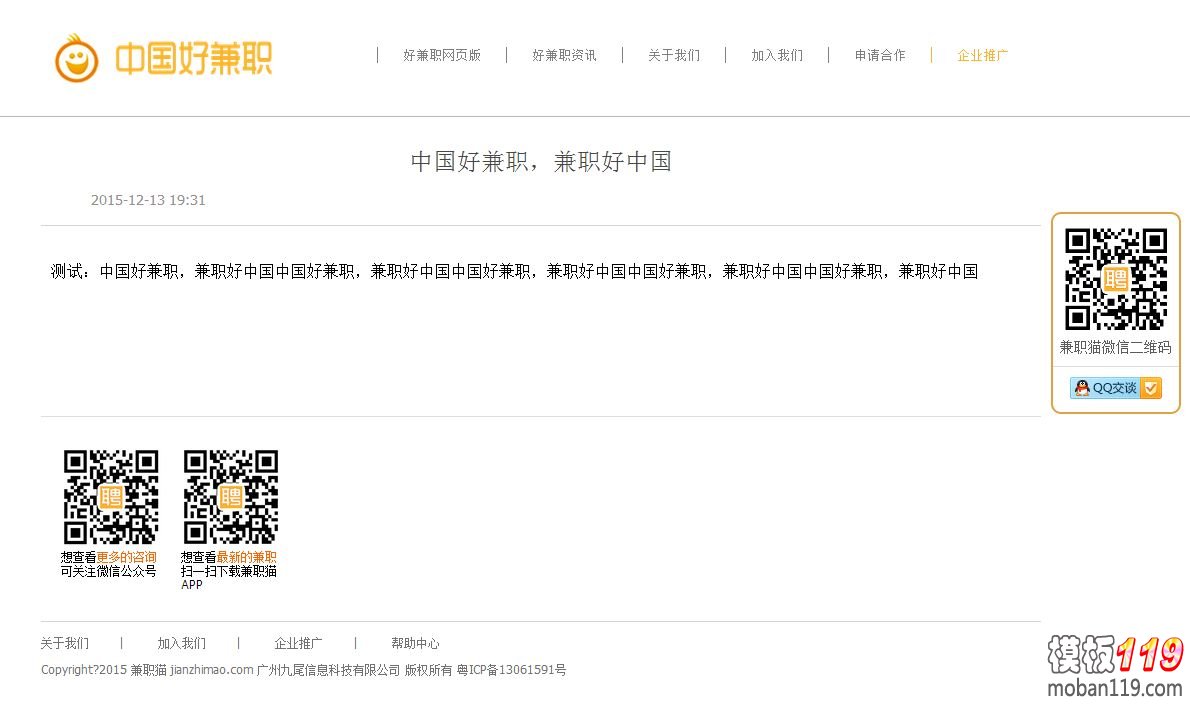Click the orange 更多的咨询 text

[x=127, y=557]
